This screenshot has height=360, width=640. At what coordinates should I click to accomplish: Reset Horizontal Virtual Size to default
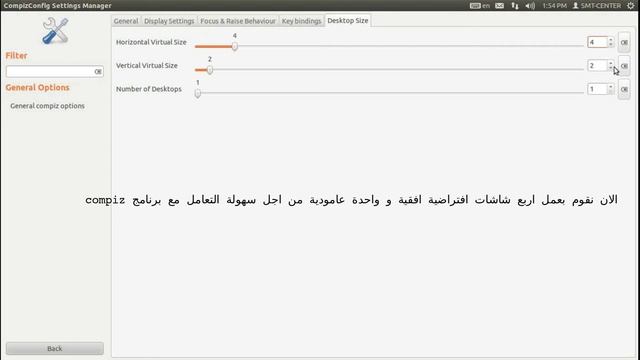[624, 42]
